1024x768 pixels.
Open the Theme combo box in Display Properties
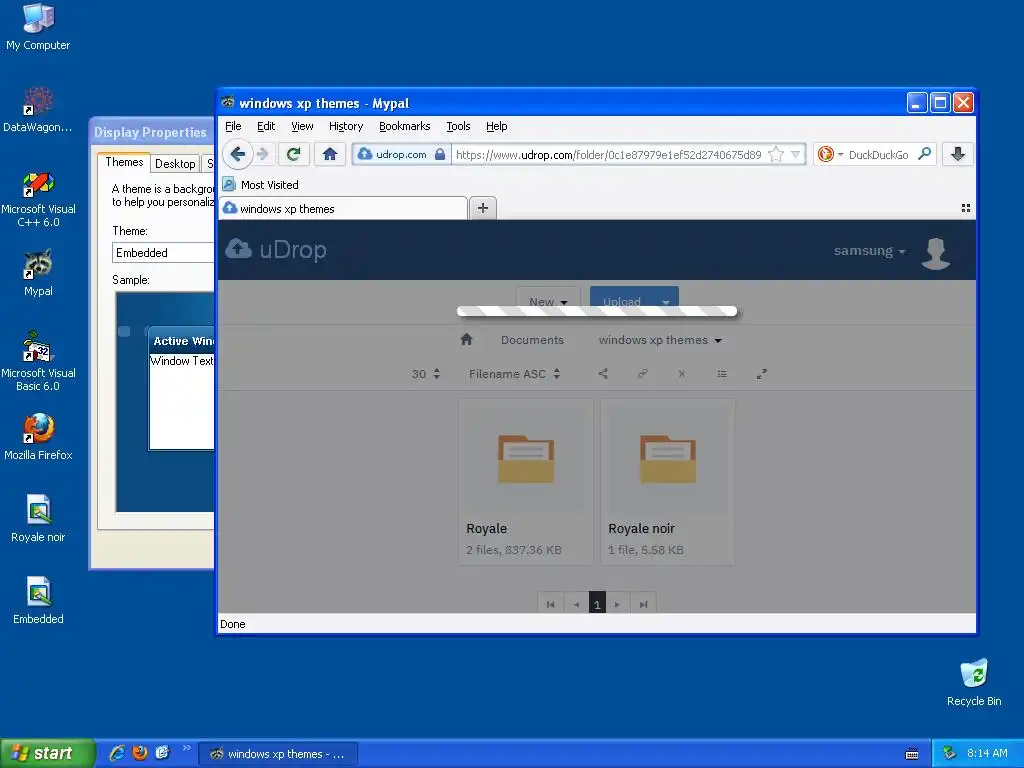(163, 253)
